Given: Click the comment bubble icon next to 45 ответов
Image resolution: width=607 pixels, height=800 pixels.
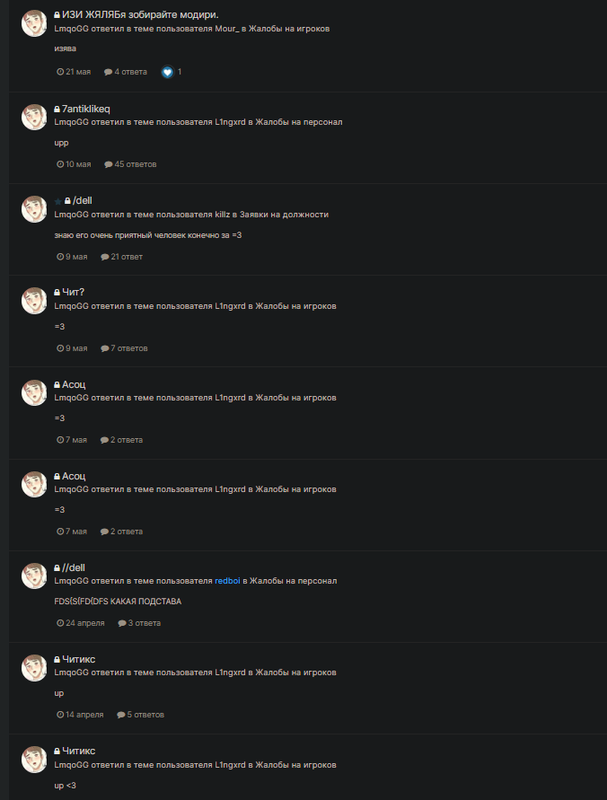Looking at the screenshot, I should [108, 164].
